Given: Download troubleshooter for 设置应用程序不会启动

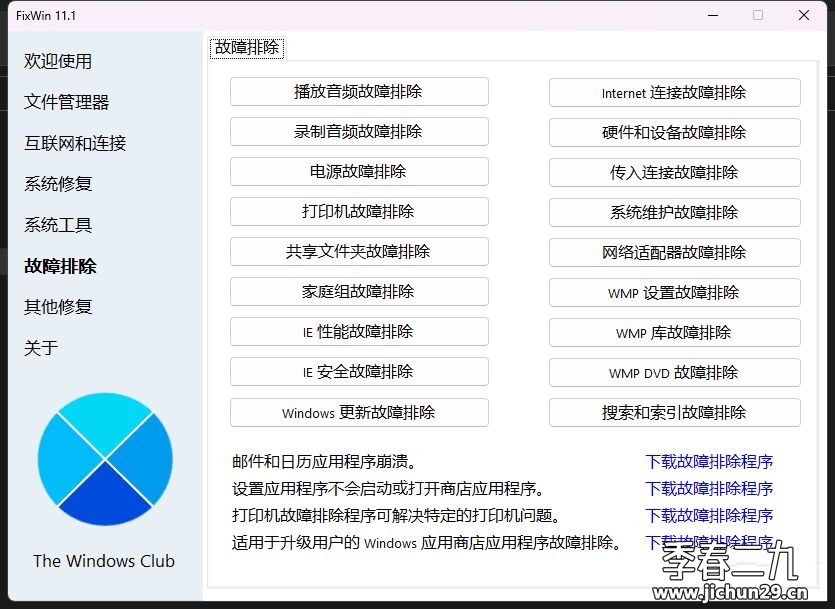Looking at the screenshot, I should click(709, 489).
